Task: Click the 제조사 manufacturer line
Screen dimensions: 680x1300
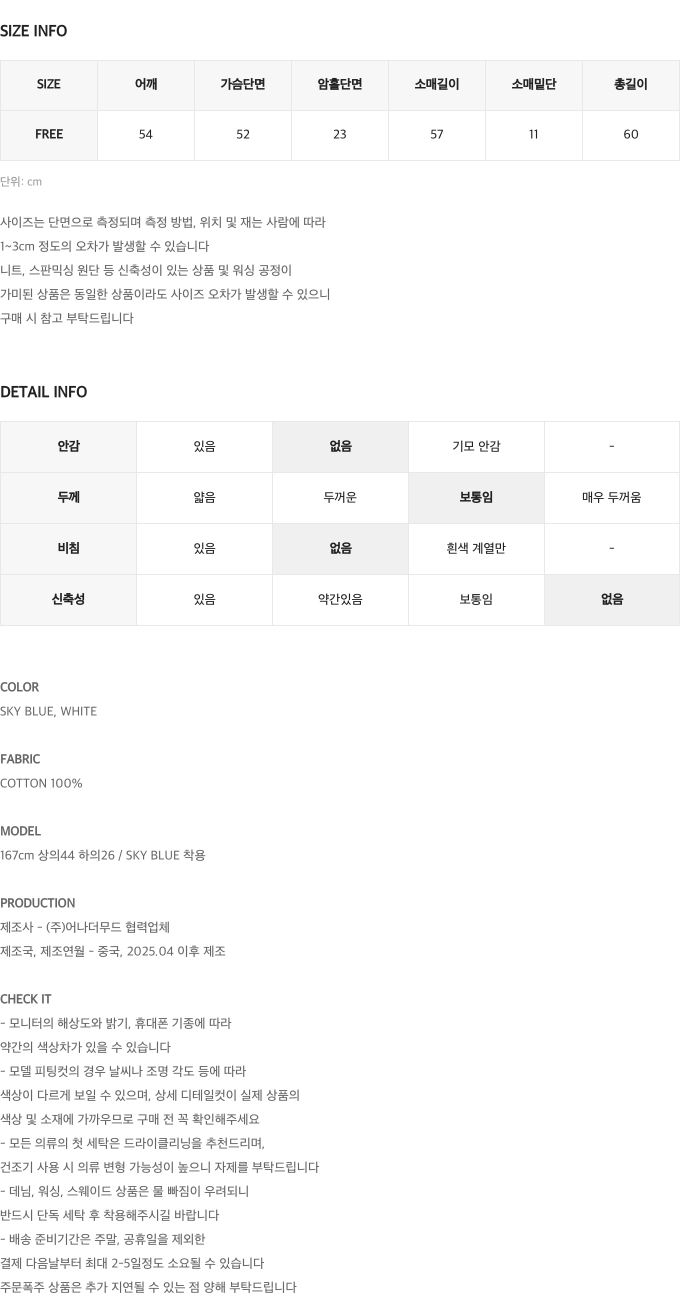Action: (85, 928)
